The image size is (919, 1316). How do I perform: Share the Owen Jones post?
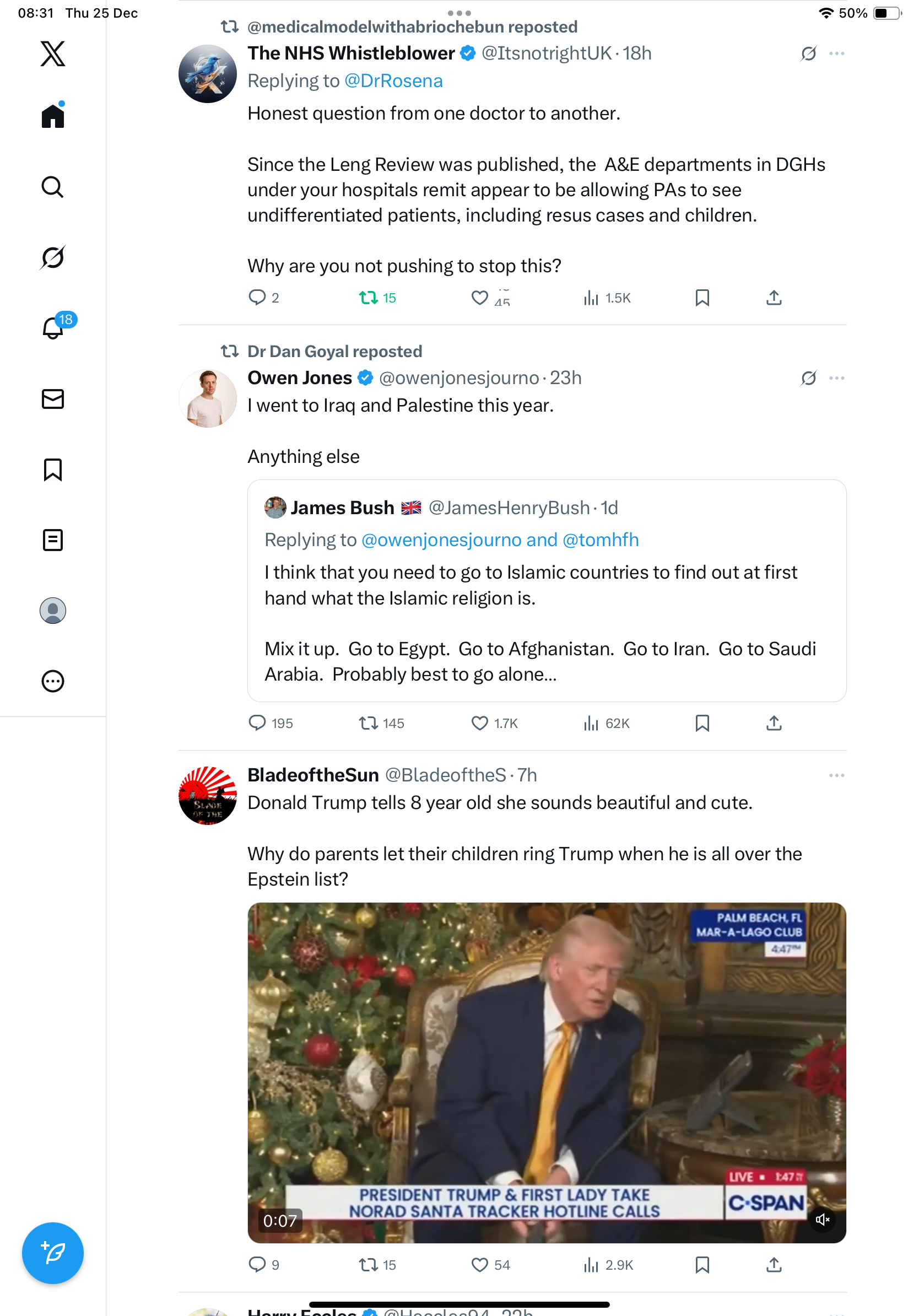click(774, 724)
